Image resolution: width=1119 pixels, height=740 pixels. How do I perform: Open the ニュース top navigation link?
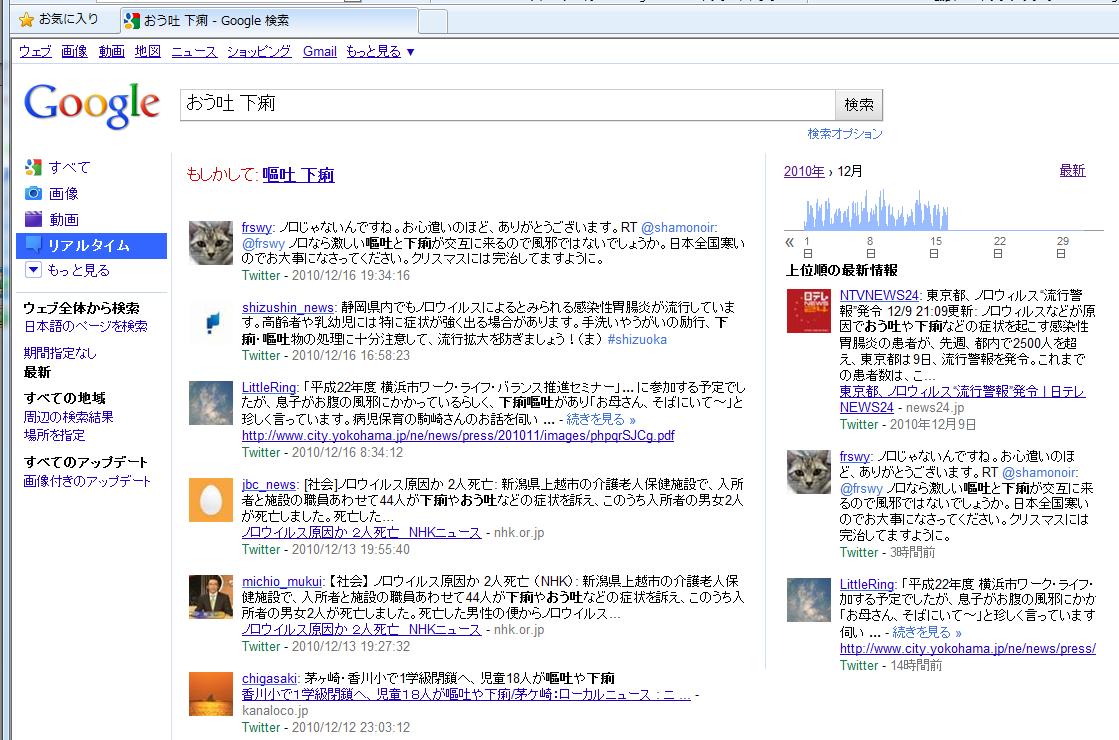click(194, 51)
